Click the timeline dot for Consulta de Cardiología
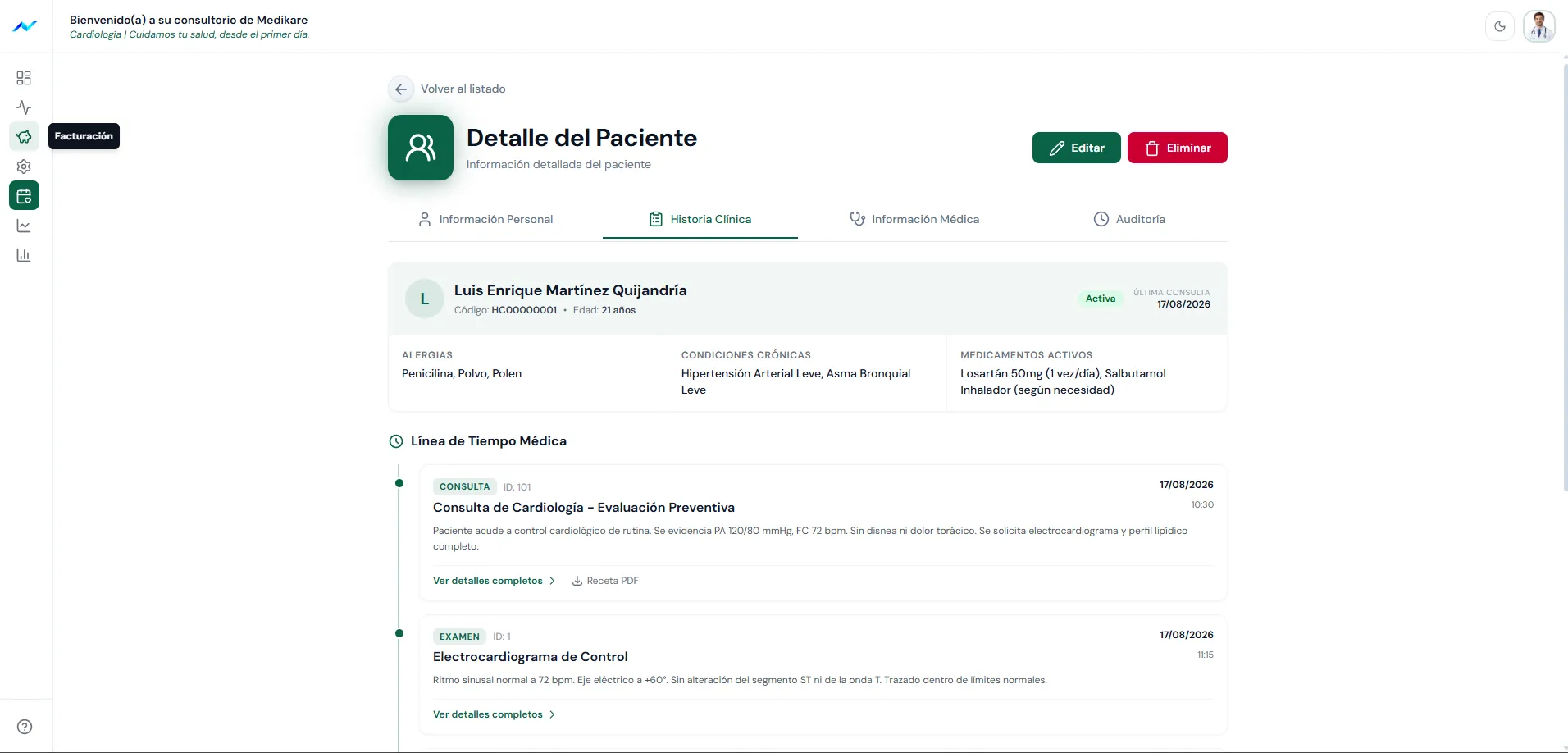 (399, 483)
